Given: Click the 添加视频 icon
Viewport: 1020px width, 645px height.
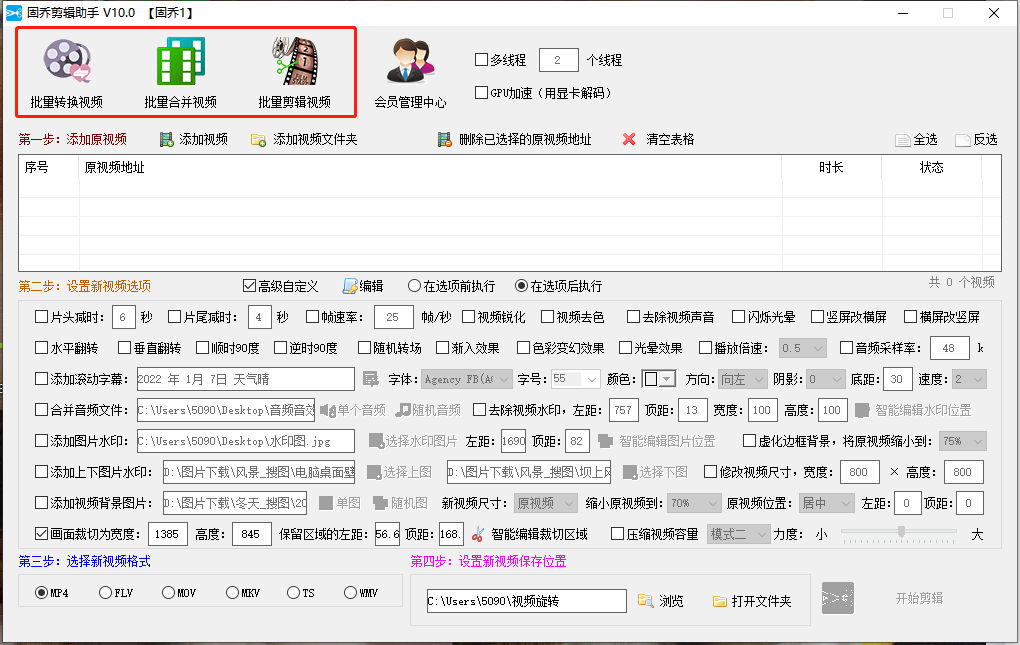Looking at the screenshot, I should (167, 139).
